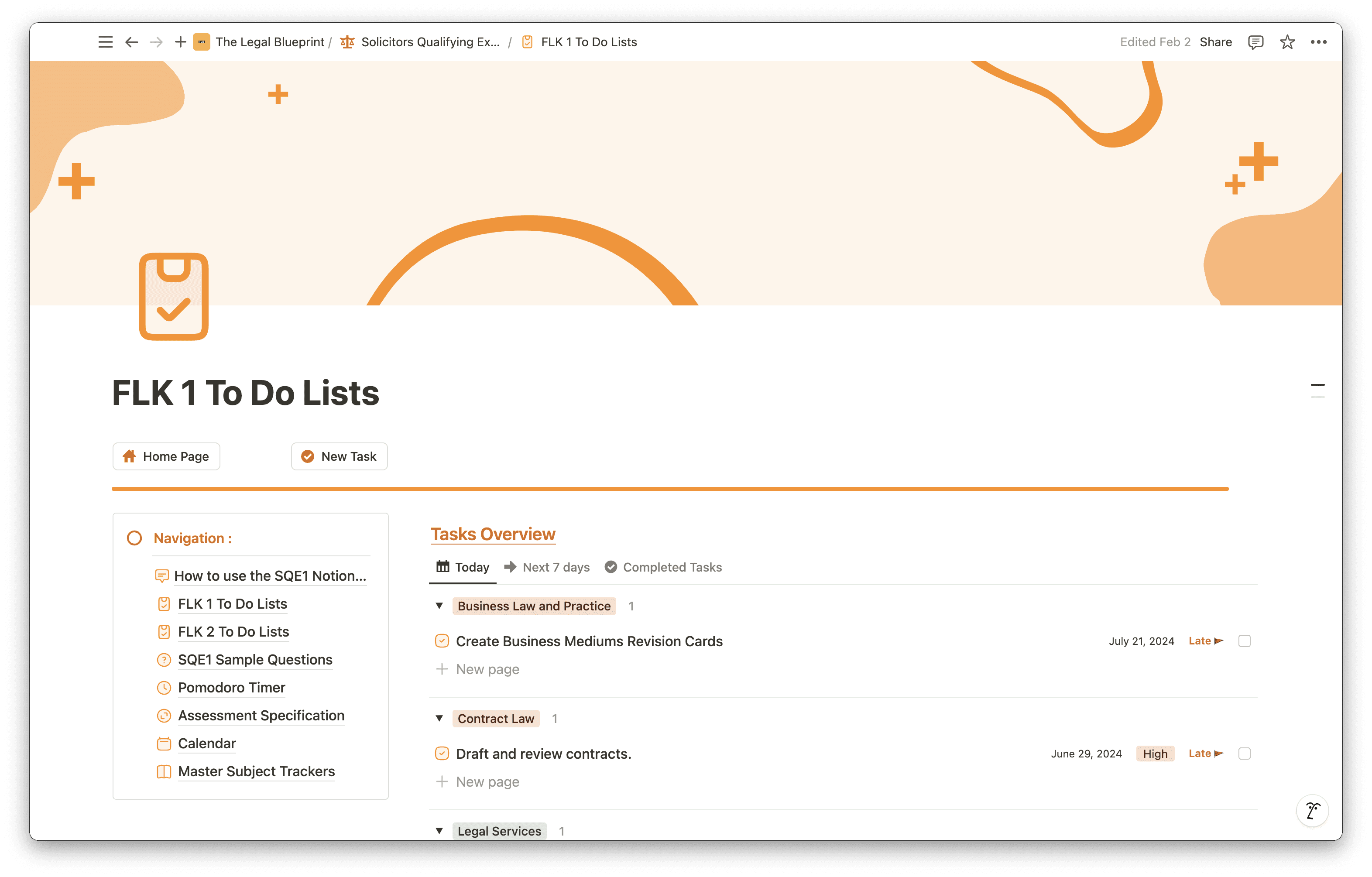
Task: Collapse the Contract Law group
Action: (x=439, y=718)
